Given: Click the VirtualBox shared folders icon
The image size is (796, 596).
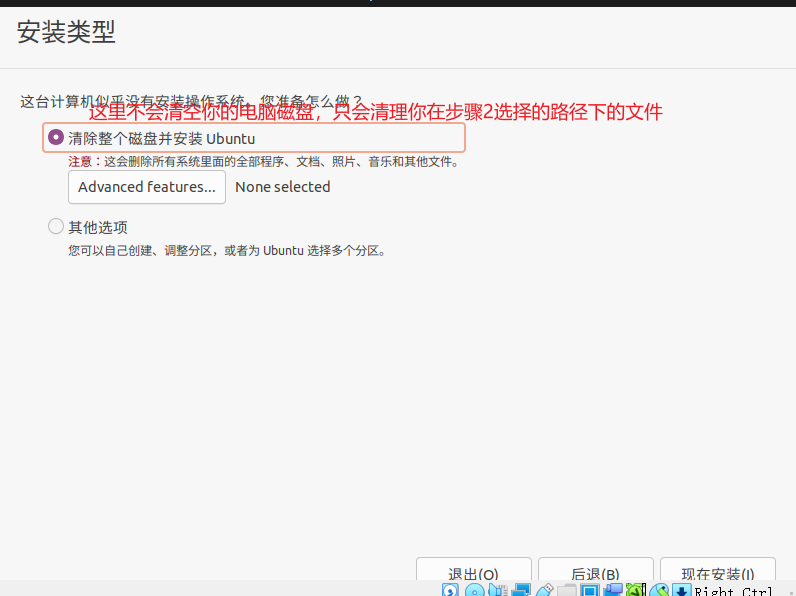Looking at the screenshot, I should [x=567, y=590].
